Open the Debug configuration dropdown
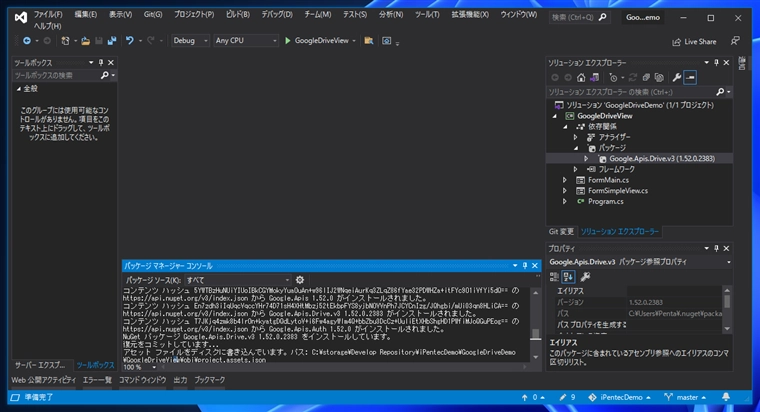 coord(190,41)
